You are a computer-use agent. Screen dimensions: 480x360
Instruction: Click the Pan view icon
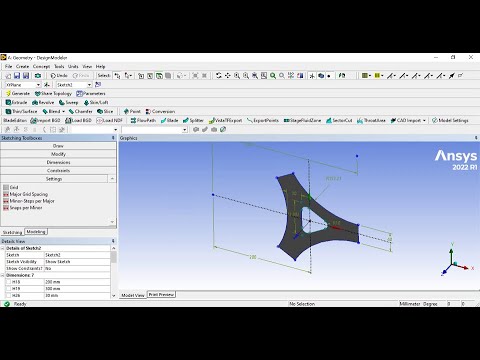(x=228, y=76)
